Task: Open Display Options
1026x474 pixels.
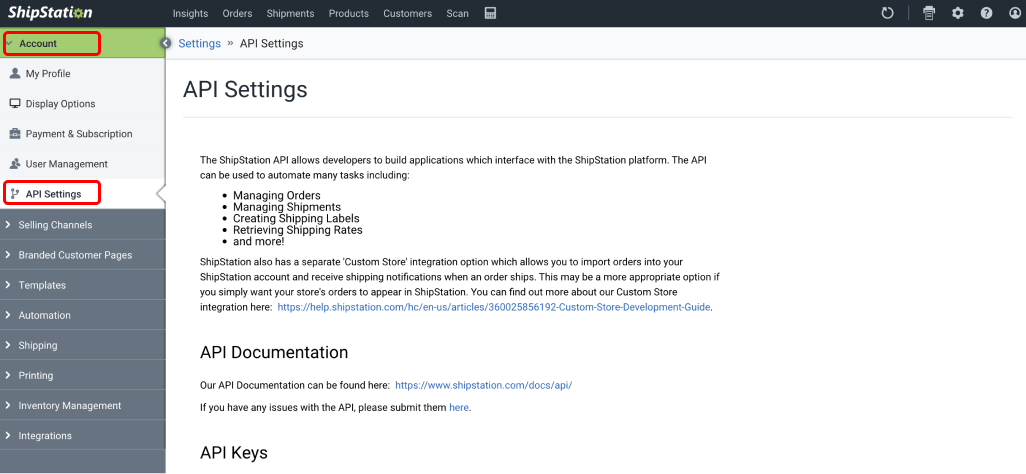Action: [x=82, y=103]
